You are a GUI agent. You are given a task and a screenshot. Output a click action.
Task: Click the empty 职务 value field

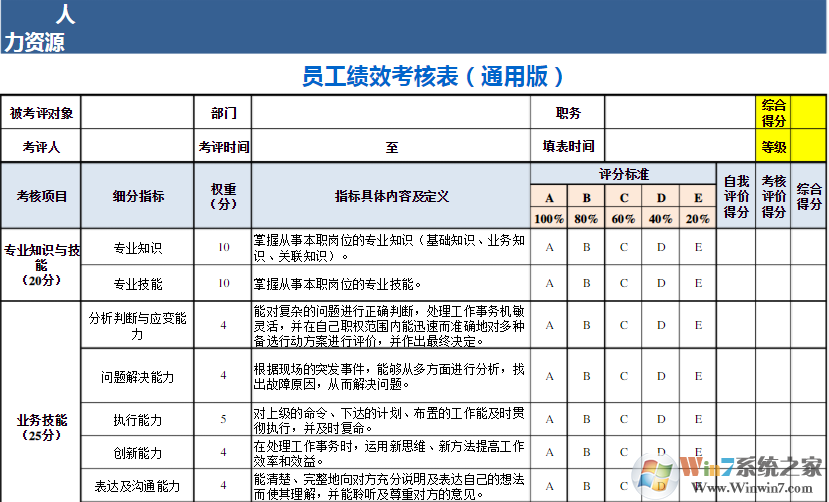pyautogui.click(x=680, y=113)
